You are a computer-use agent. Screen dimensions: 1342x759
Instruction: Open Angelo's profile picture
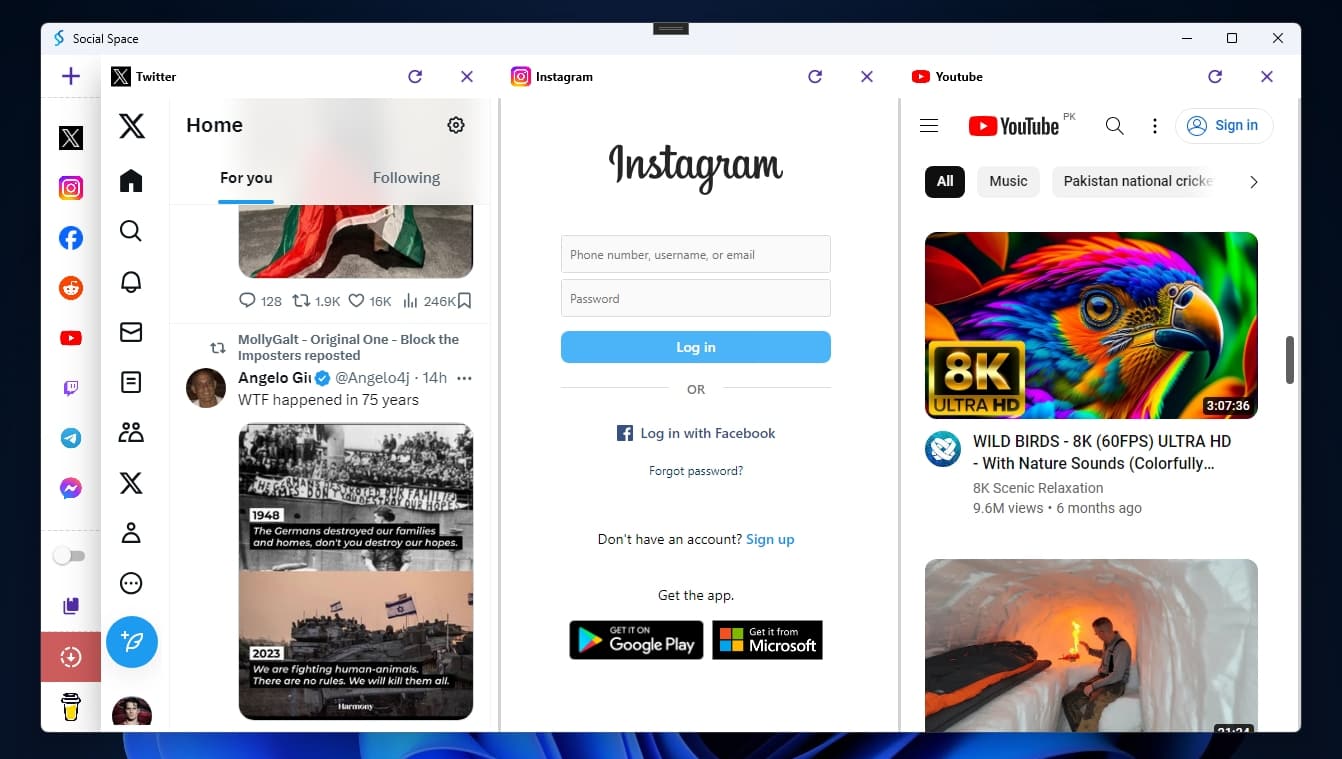206,388
